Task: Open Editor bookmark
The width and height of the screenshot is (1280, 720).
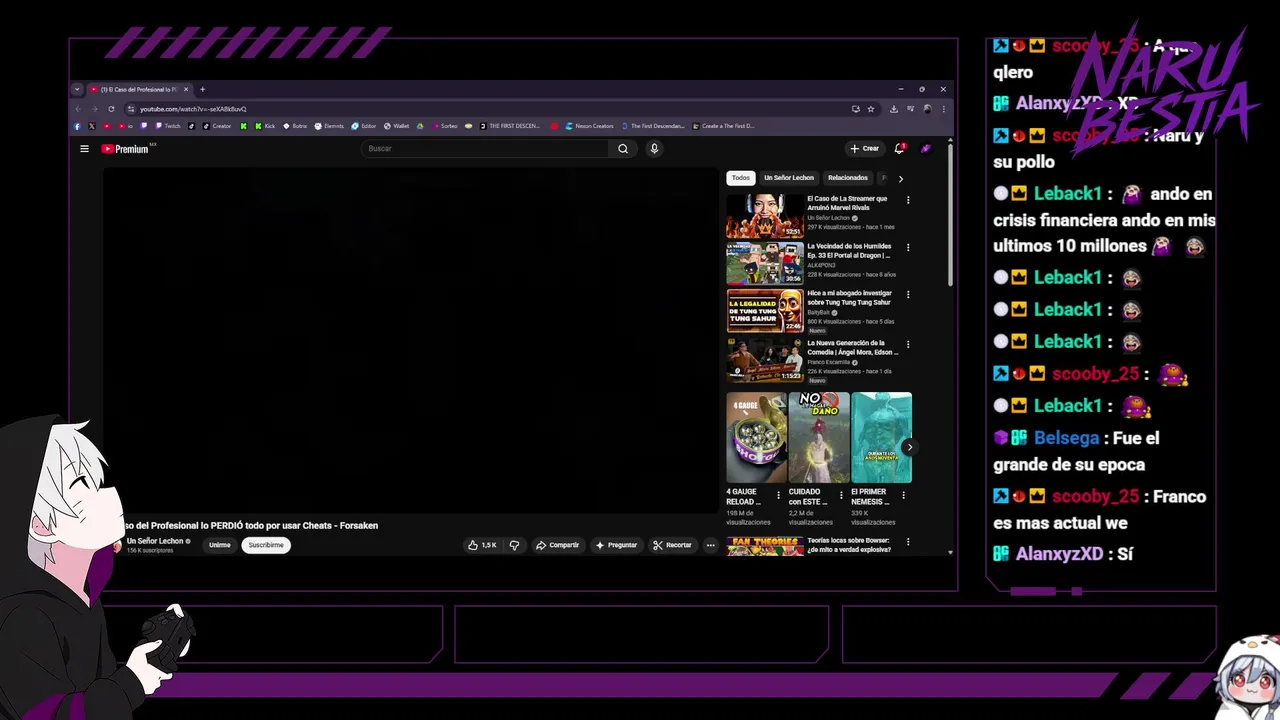Action: coord(364,126)
